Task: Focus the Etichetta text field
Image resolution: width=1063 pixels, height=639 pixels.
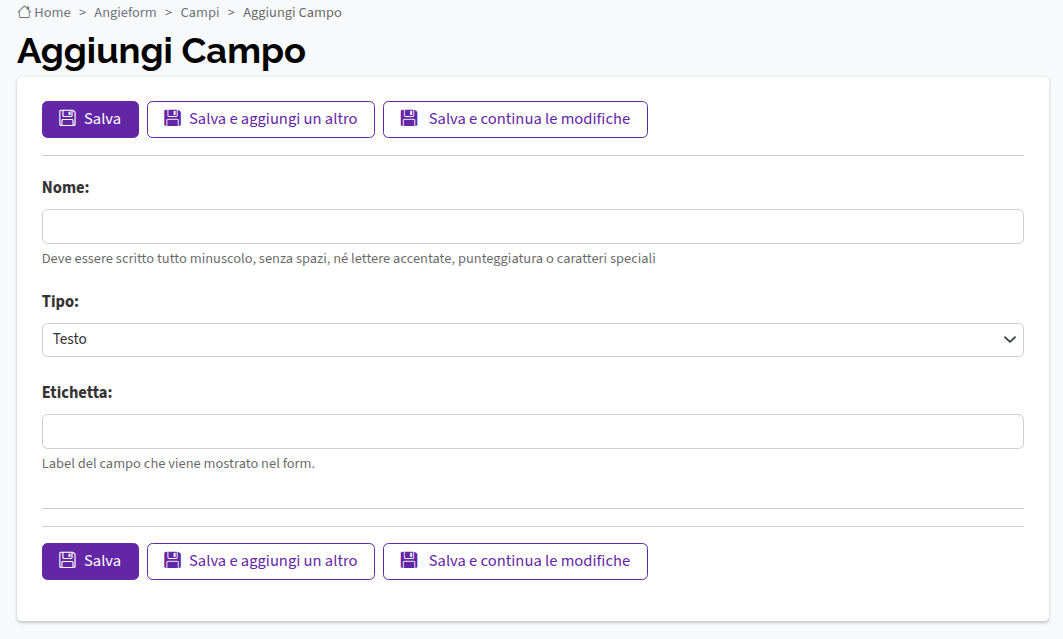Action: [x=533, y=432]
